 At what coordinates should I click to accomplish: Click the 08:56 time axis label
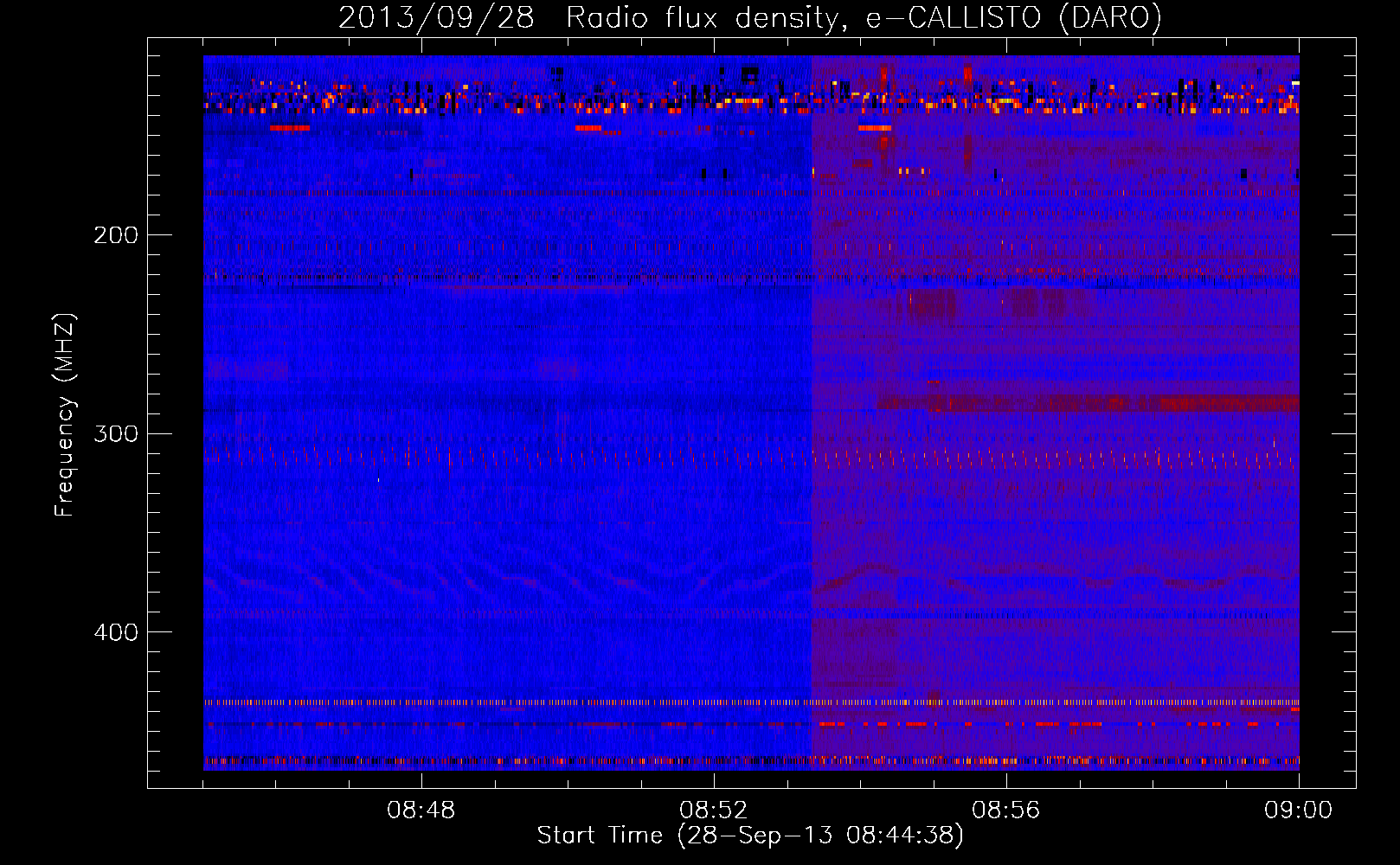coord(1006,811)
